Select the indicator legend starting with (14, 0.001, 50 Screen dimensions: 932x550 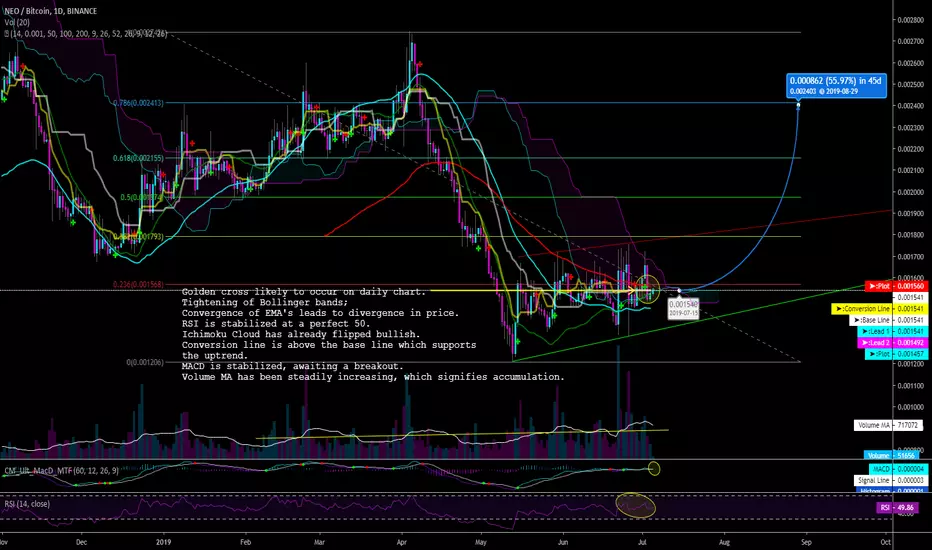pos(86,34)
